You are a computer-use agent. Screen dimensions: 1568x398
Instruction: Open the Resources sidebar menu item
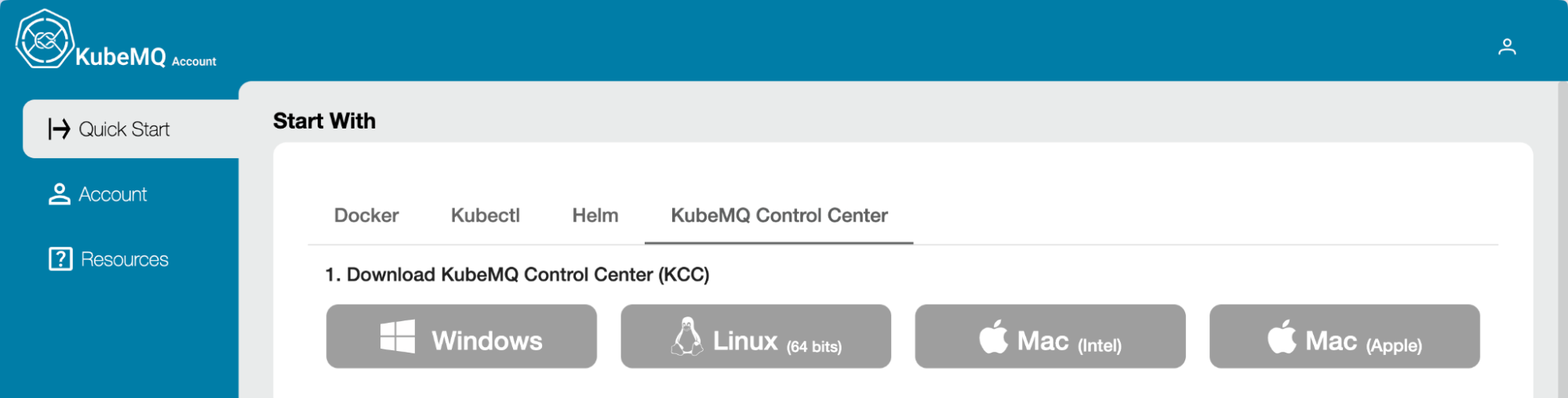coord(124,259)
